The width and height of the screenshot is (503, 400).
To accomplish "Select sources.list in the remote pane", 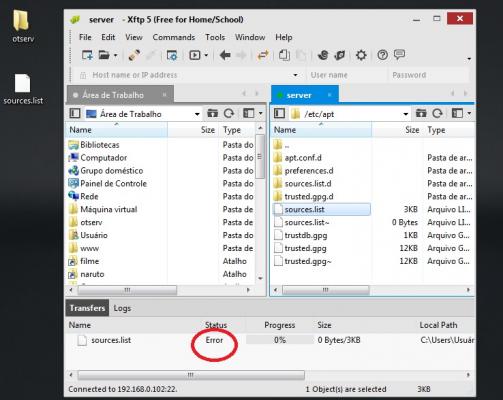I will (322, 209).
